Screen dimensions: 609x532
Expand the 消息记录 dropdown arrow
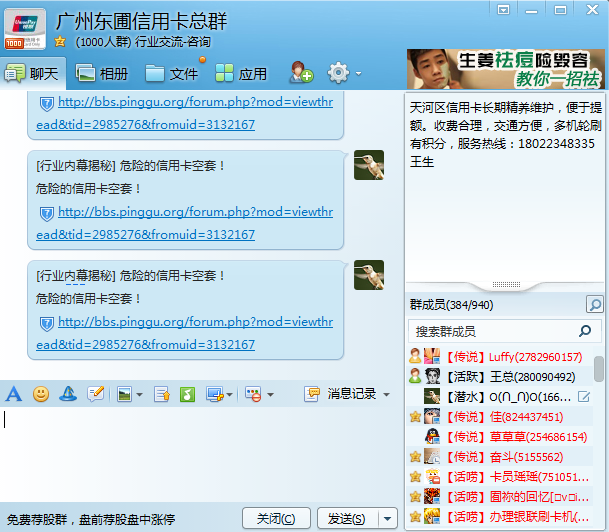[386, 395]
